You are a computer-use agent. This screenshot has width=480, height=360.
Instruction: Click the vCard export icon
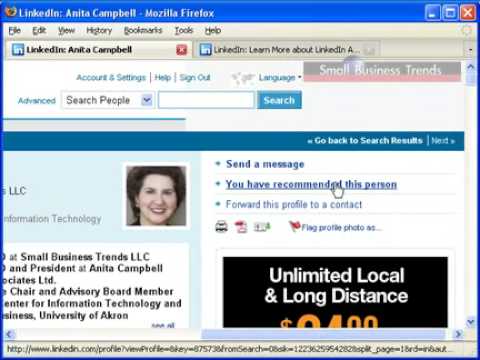262,227
